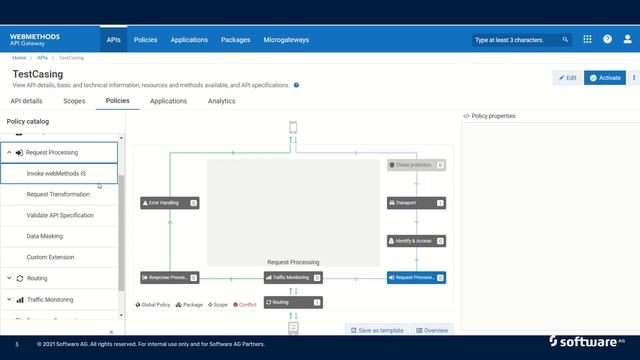Select Validate API Specification policy
The width and height of the screenshot is (640, 360).
click(x=59, y=215)
